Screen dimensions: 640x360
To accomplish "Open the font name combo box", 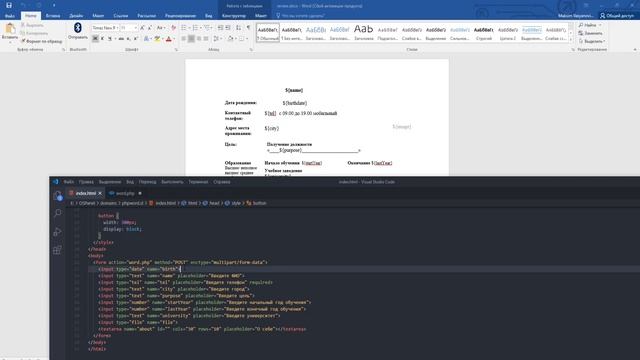I will (x=105, y=28).
